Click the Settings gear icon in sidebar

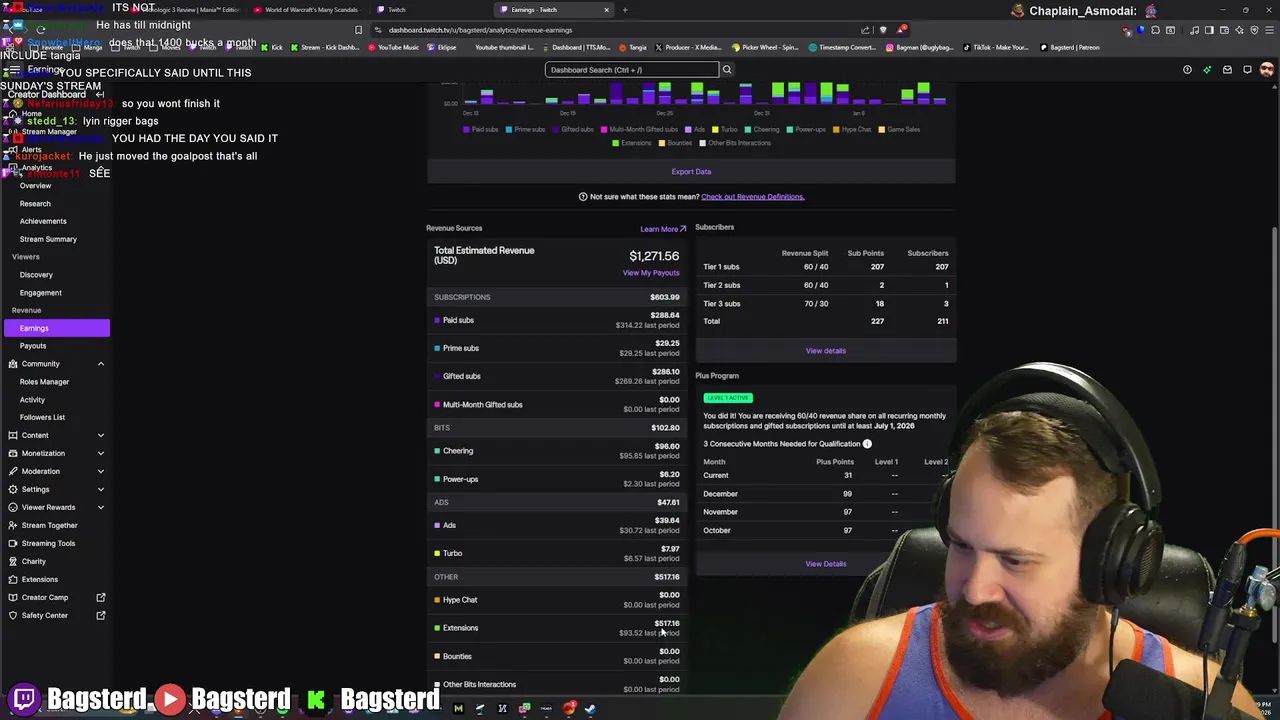12,489
